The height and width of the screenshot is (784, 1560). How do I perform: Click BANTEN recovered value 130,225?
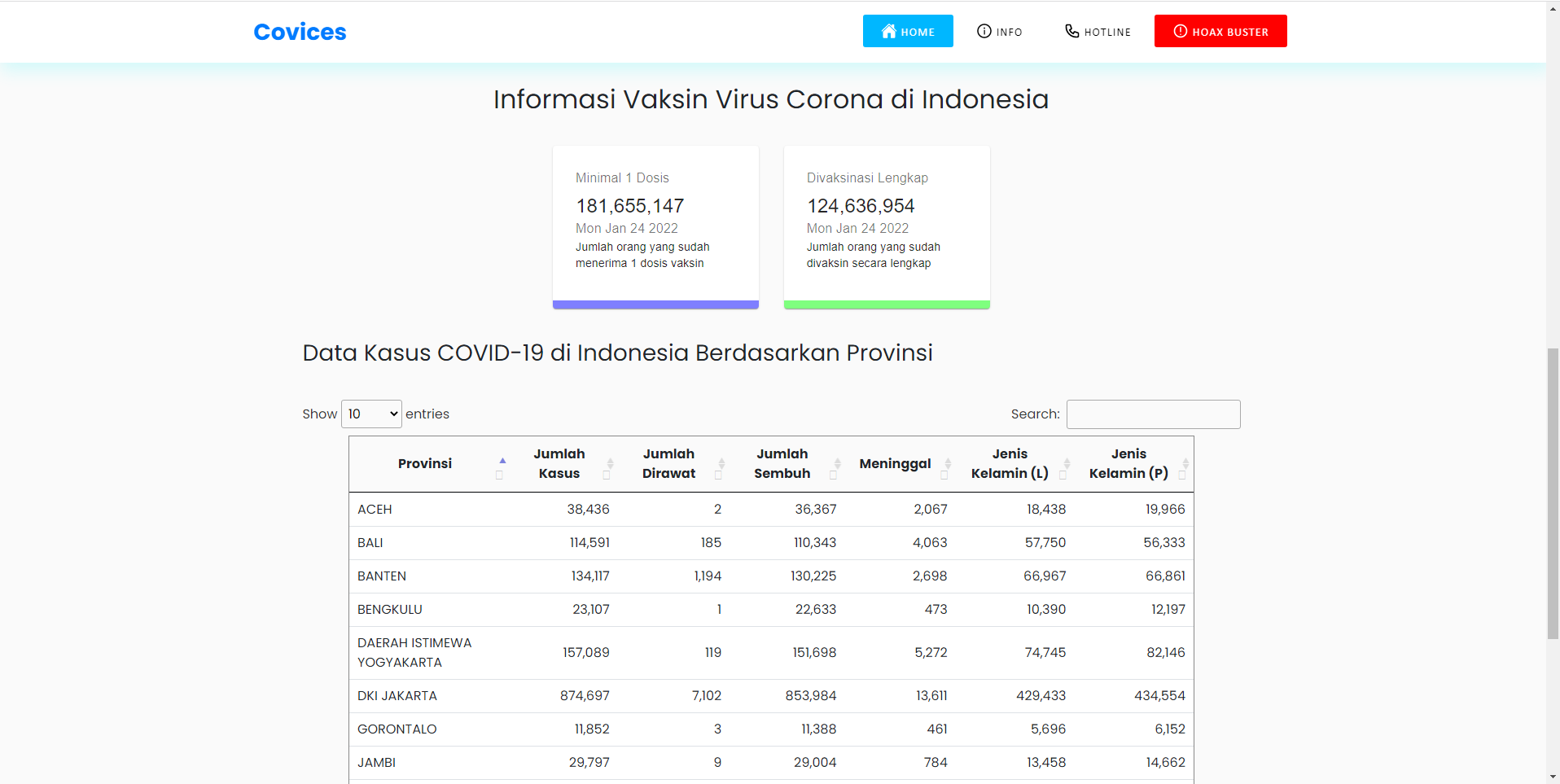813,576
